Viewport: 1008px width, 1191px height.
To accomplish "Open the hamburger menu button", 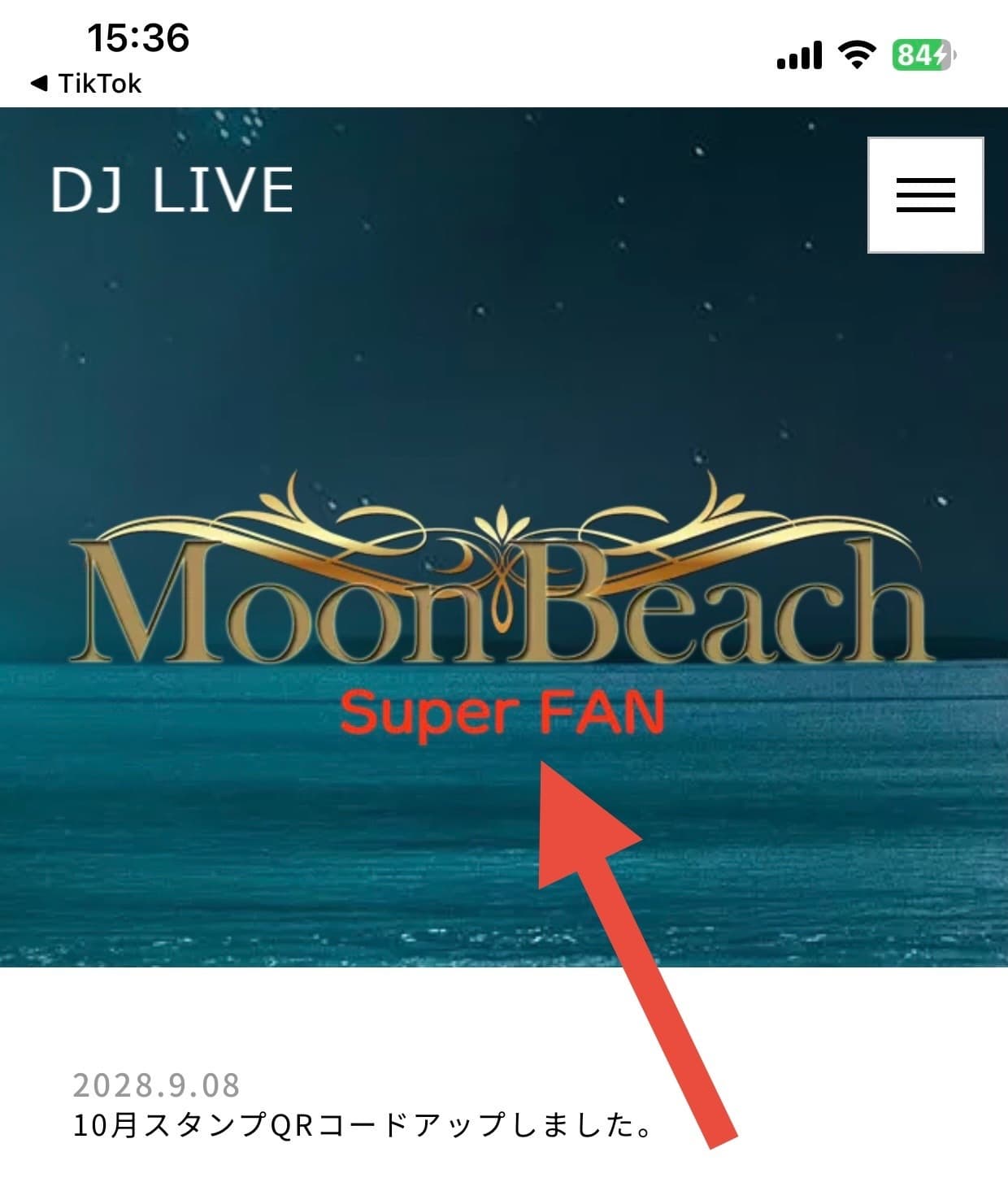I will tap(926, 195).
